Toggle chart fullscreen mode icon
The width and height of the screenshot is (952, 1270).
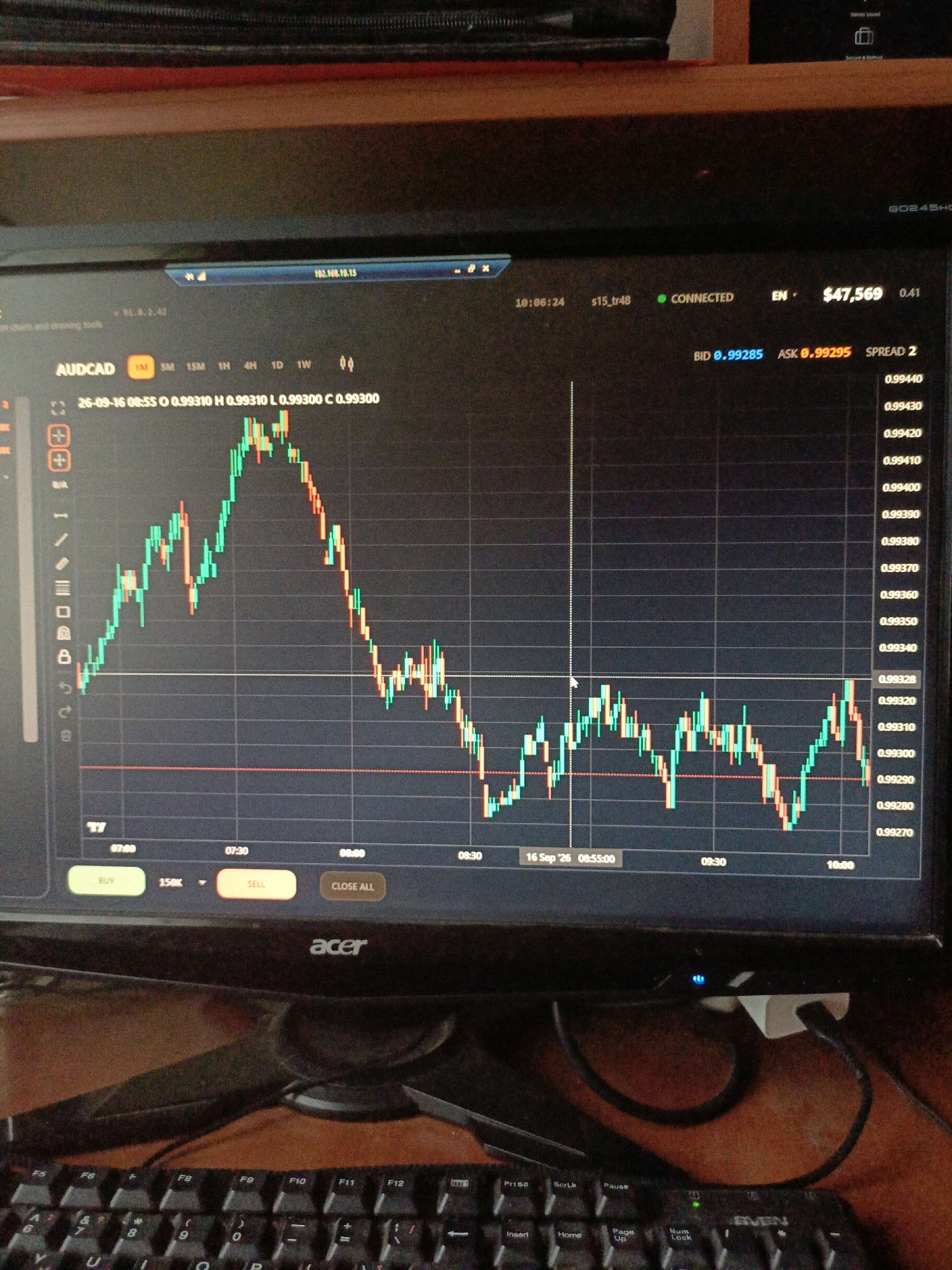pyautogui.click(x=58, y=408)
